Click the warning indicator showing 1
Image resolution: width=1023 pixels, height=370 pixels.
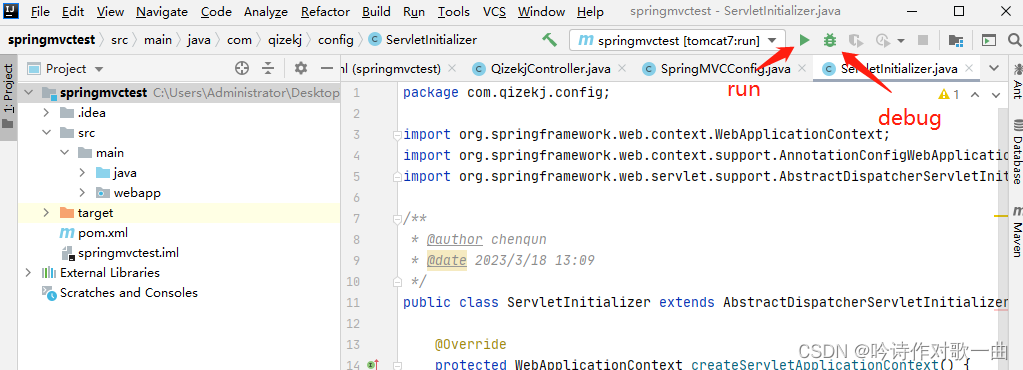pyautogui.click(x=949, y=95)
